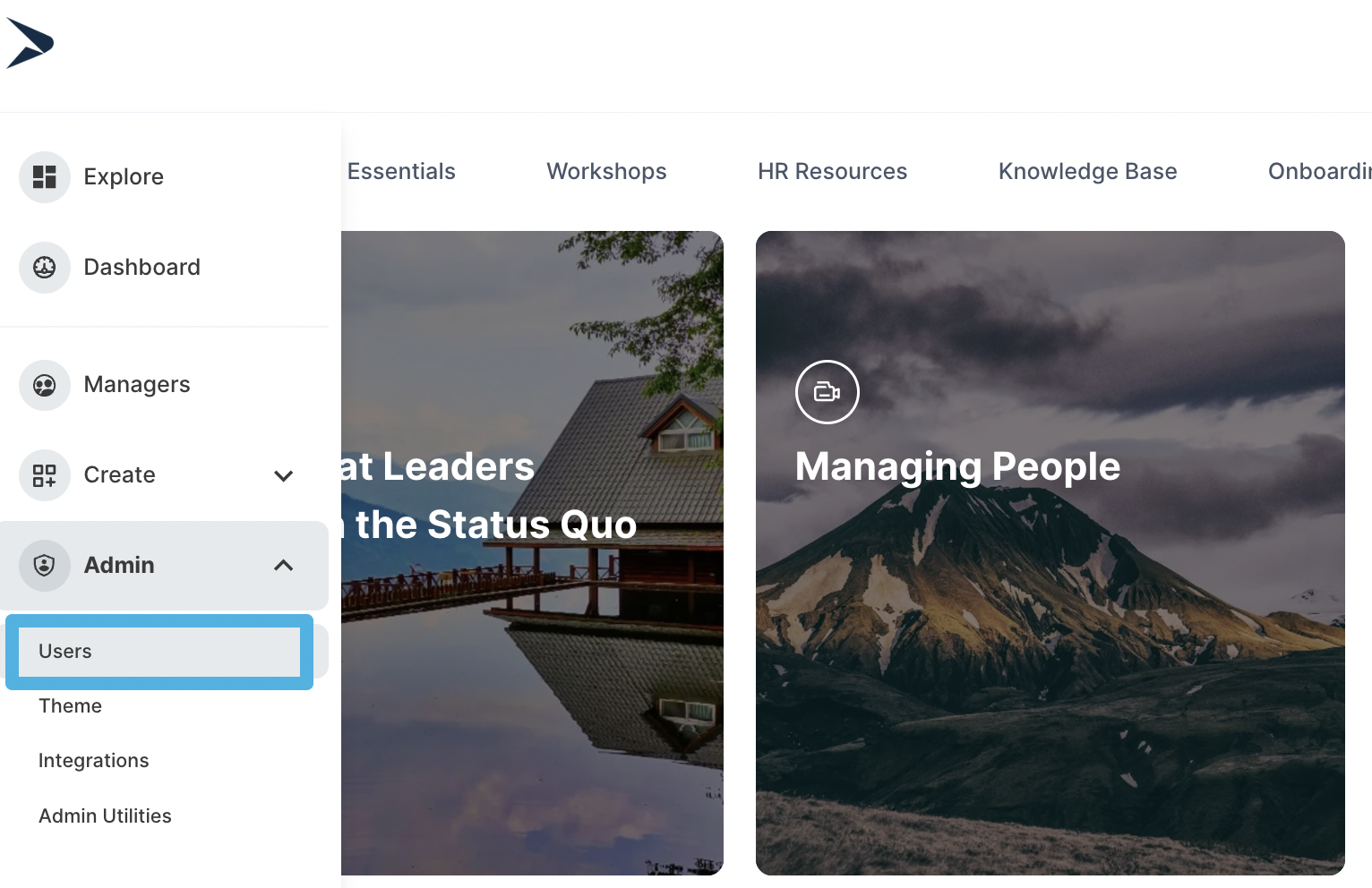Go to Integrations
The width and height of the screenshot is (1372, 888).
click(x=93, y=761)
